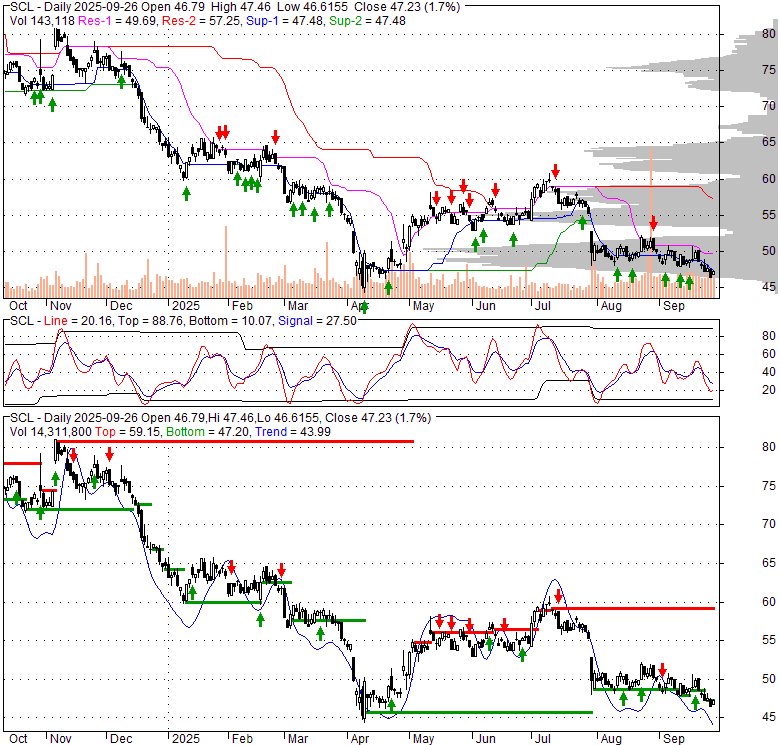The image size is (780, 745).
Task: Click the Sep label on top chart axis
Action: click(674, 306)
